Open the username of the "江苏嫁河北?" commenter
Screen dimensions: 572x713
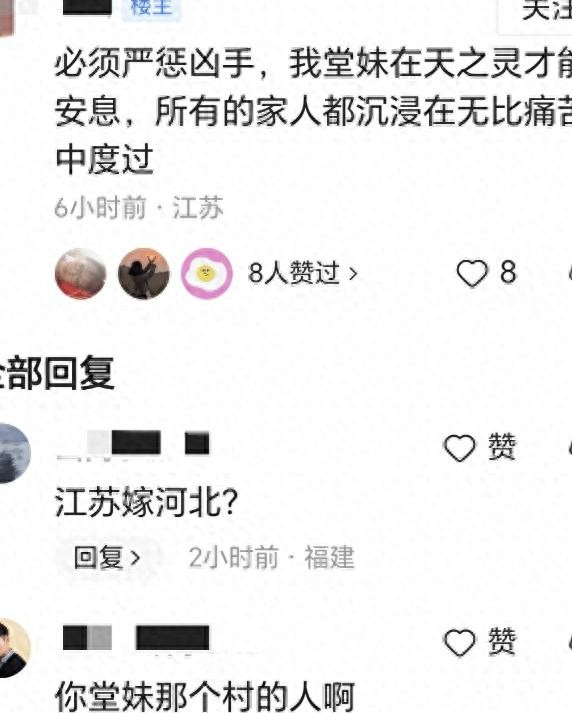click(133, 443)
